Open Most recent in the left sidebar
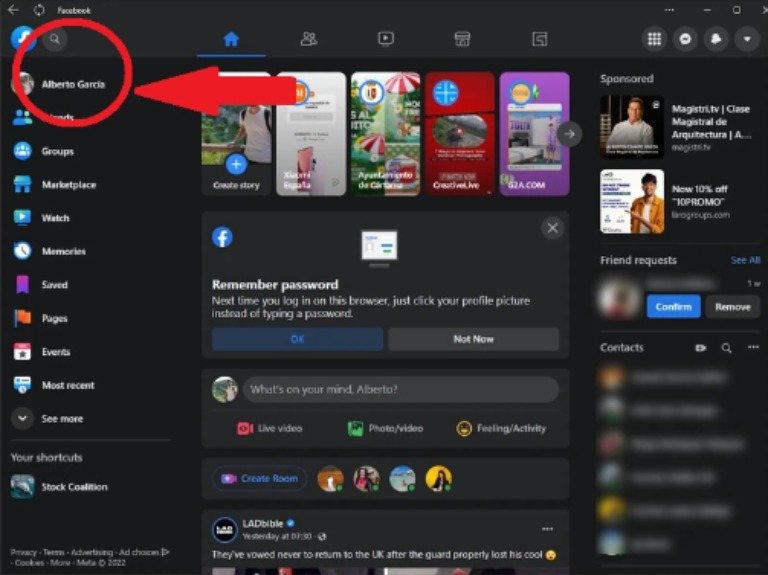The image size is (768, 575). [x=68, y=385]
